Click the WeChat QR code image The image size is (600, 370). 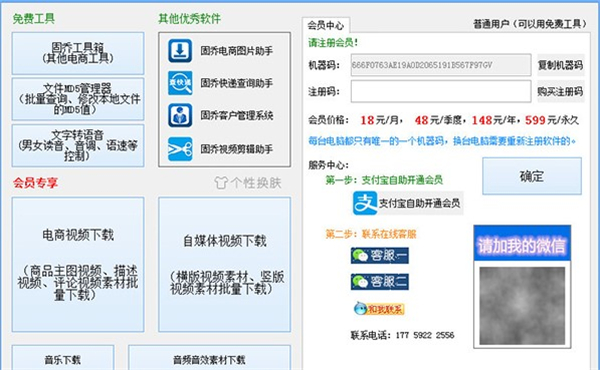coord(522,306)
